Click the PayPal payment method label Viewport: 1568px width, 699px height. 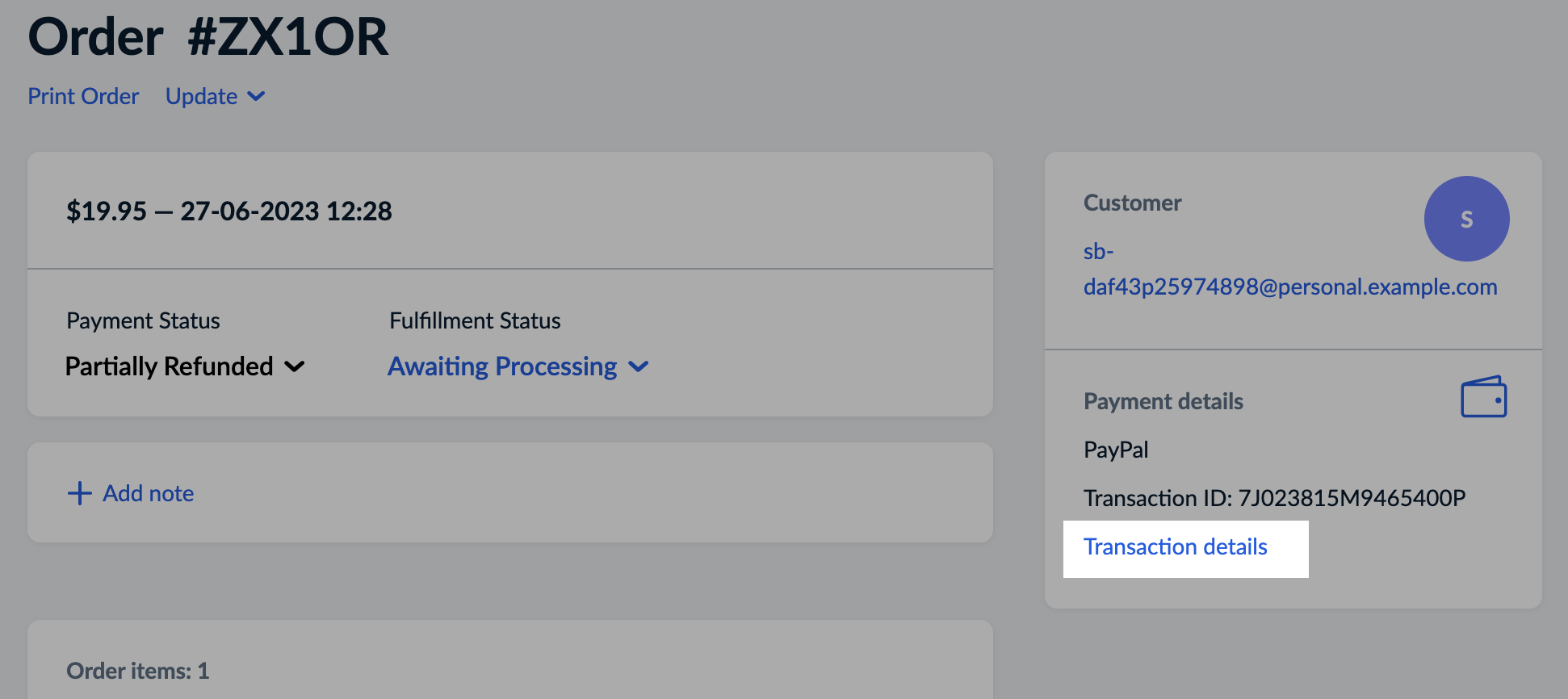tap(1116, 450)
